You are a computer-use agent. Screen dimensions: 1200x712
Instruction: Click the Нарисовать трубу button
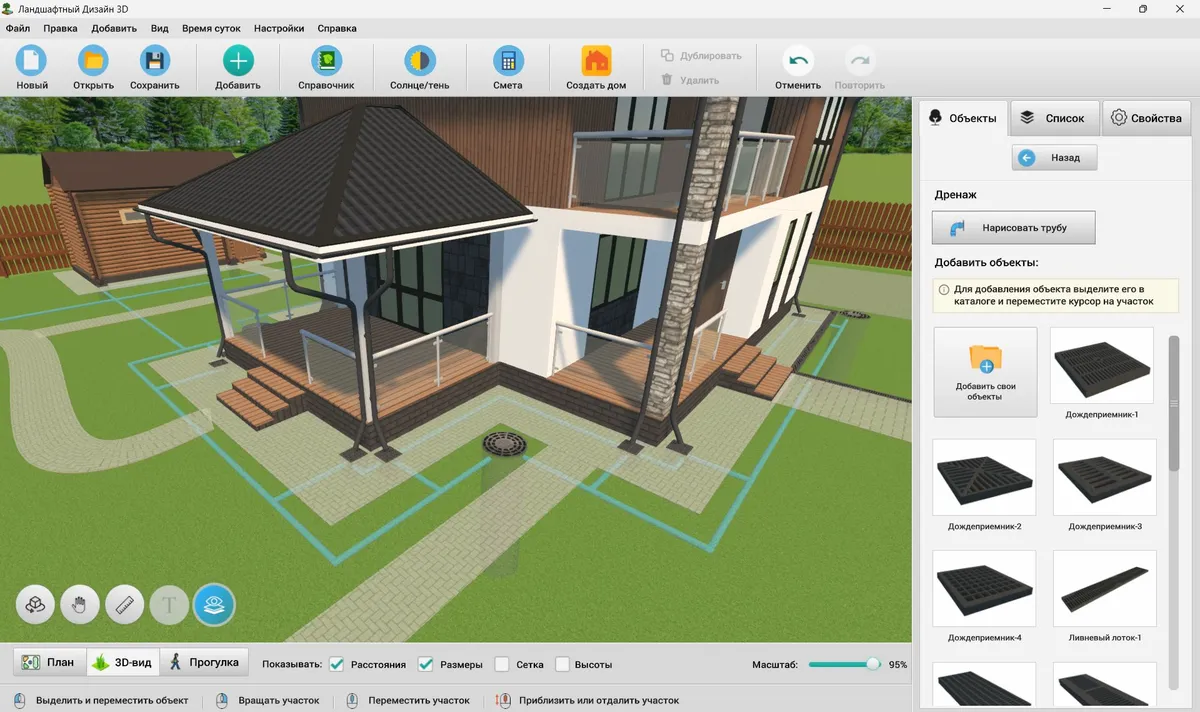click(x=1014, y=227)
